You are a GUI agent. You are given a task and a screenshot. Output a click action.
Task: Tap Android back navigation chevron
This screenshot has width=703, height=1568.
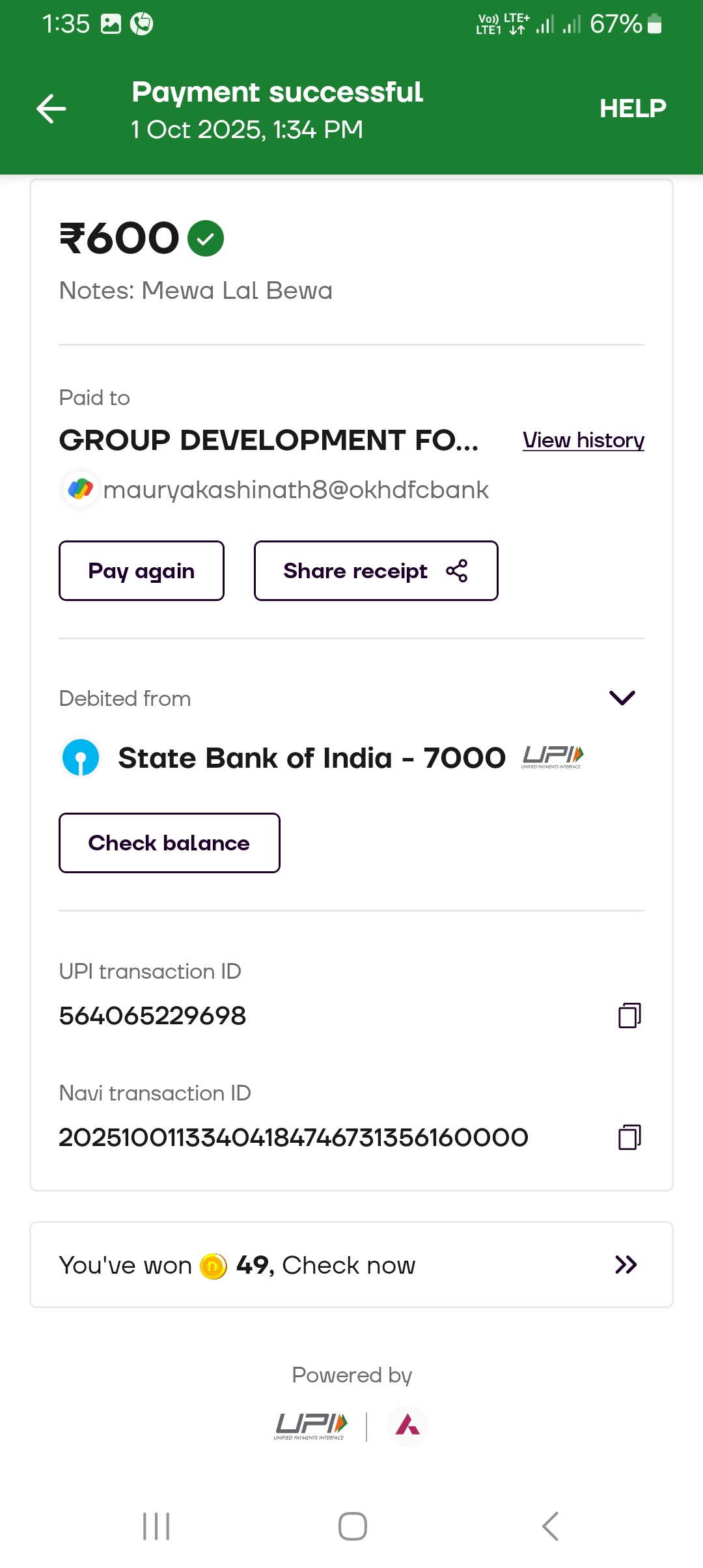550,1526
